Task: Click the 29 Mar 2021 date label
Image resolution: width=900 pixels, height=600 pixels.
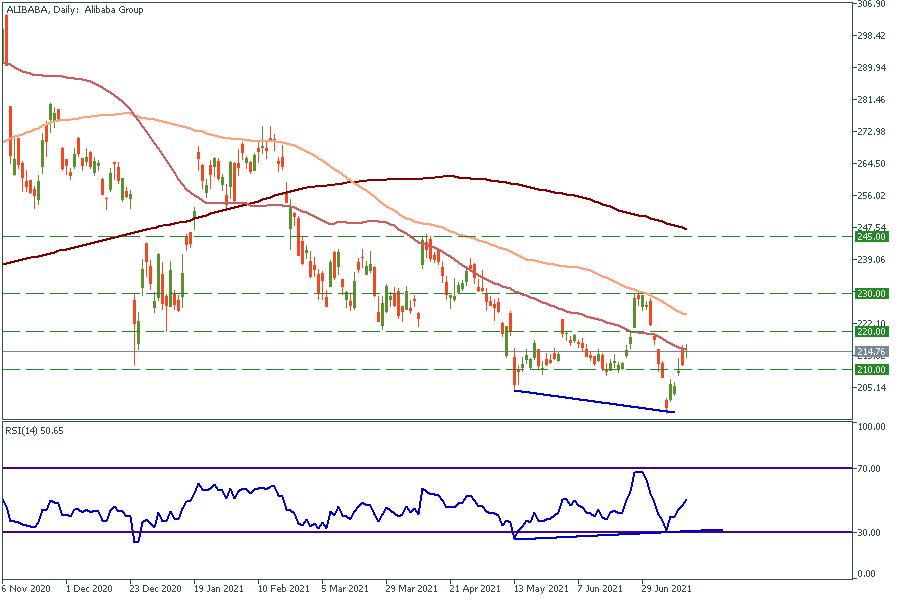Action: (410, 588)
